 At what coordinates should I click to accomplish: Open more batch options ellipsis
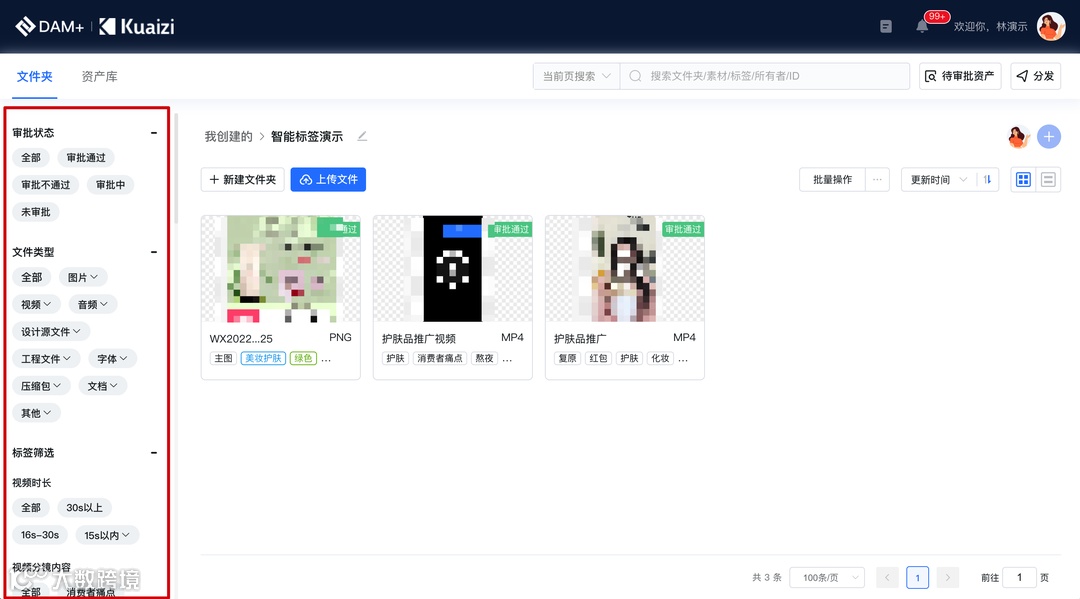[x=877, y=180]
